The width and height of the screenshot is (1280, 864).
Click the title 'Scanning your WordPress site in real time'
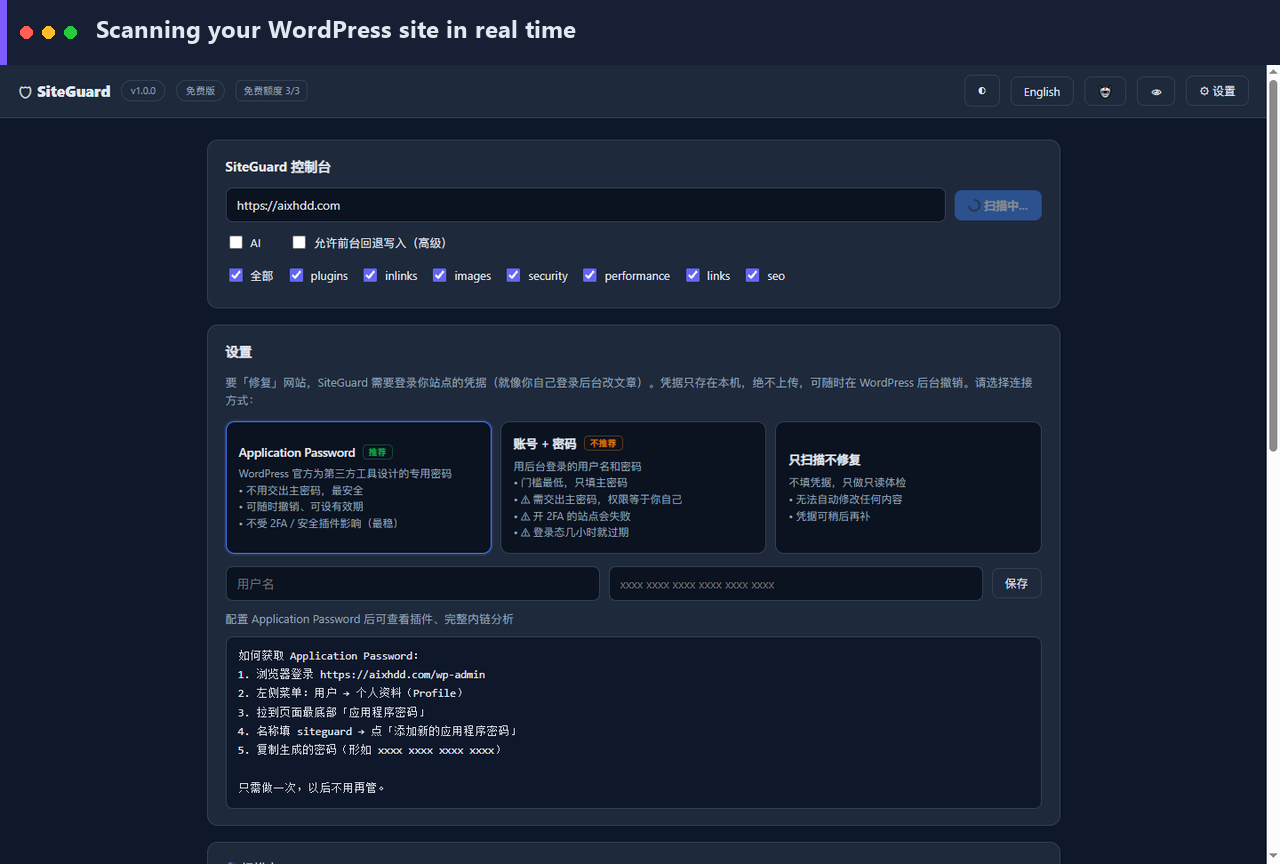click(x=336, y=30)
